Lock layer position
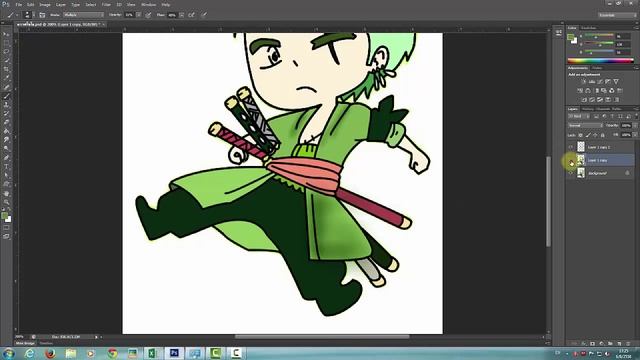 596,135
